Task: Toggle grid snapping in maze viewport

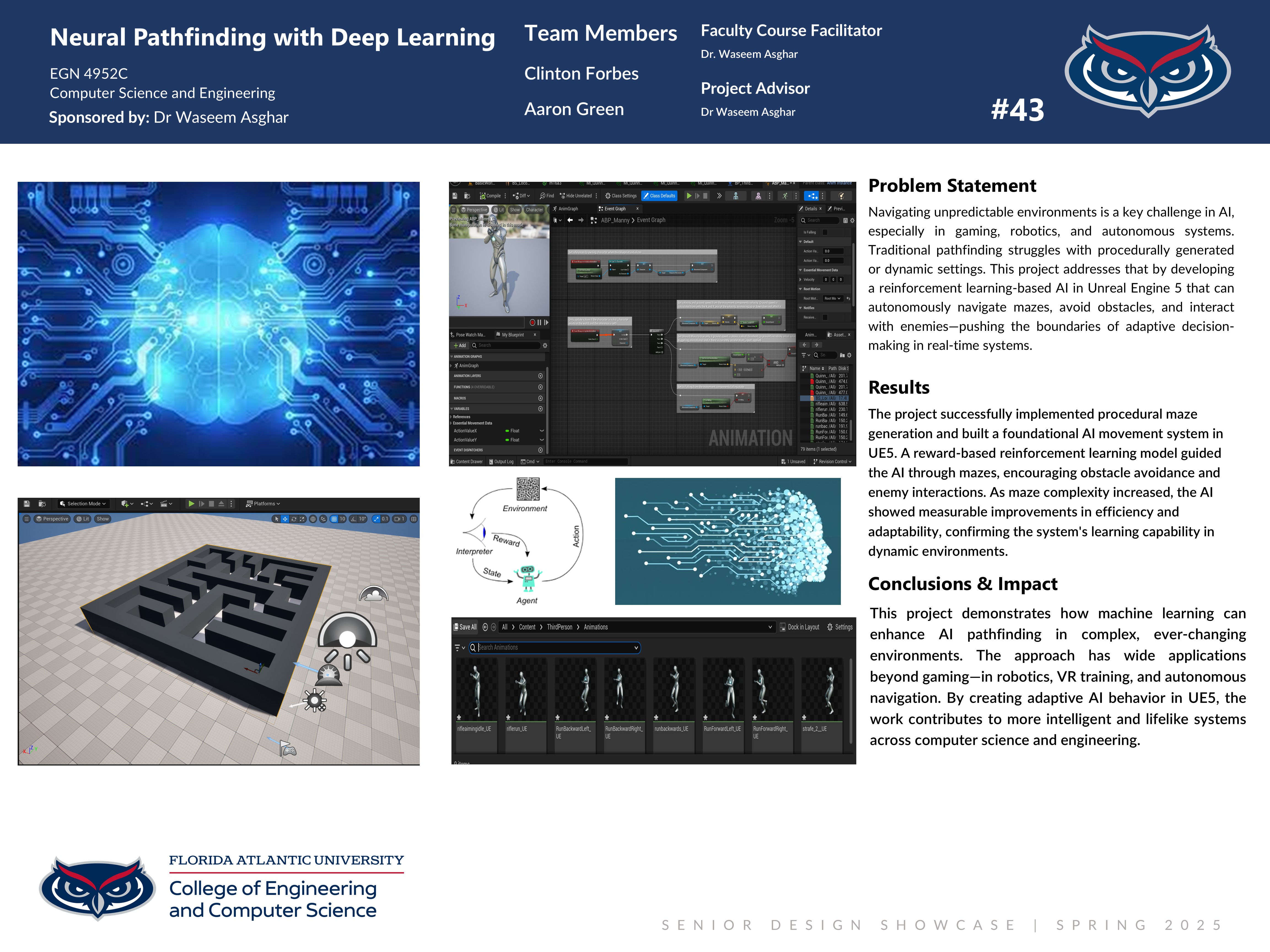Action: coord(334,519)
